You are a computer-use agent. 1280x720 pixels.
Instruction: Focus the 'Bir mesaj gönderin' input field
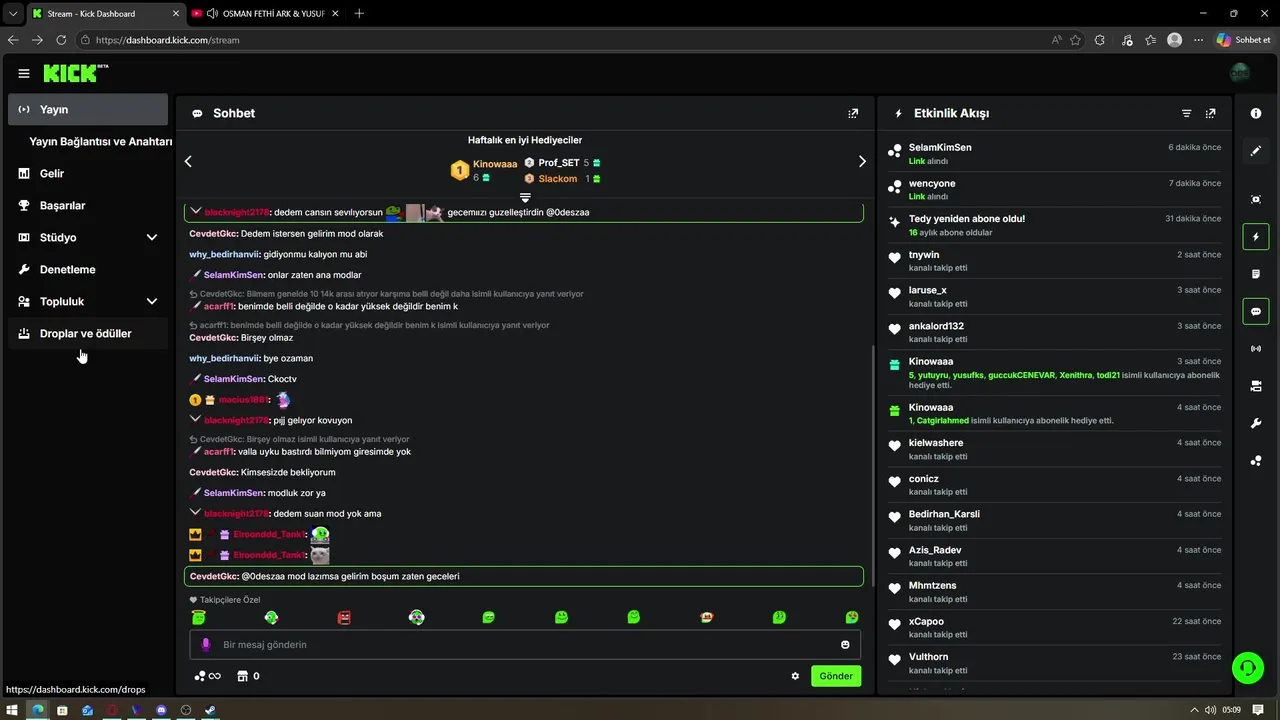pyautogui.click(x=525, y=645)
